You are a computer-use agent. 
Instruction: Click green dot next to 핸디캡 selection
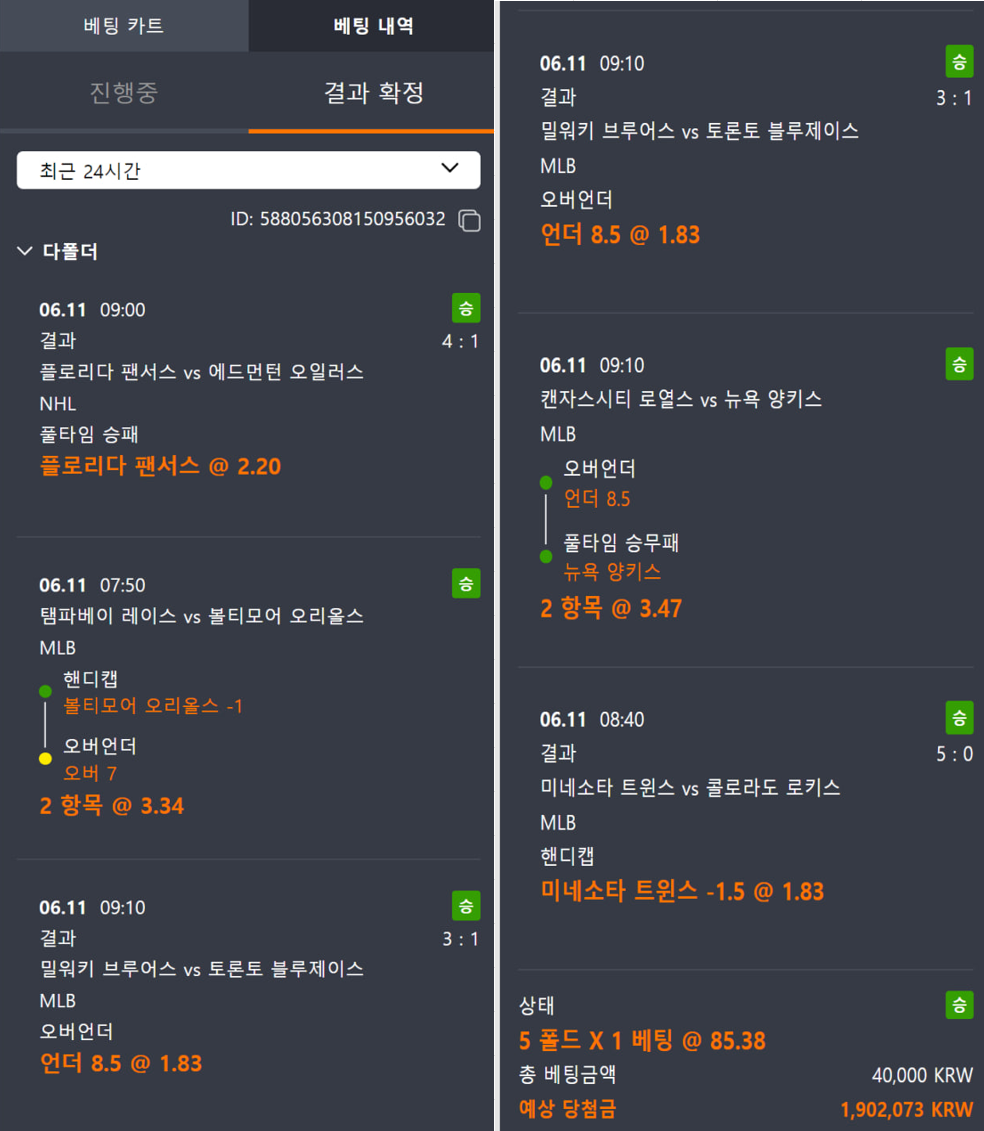[x=45, y=692]
